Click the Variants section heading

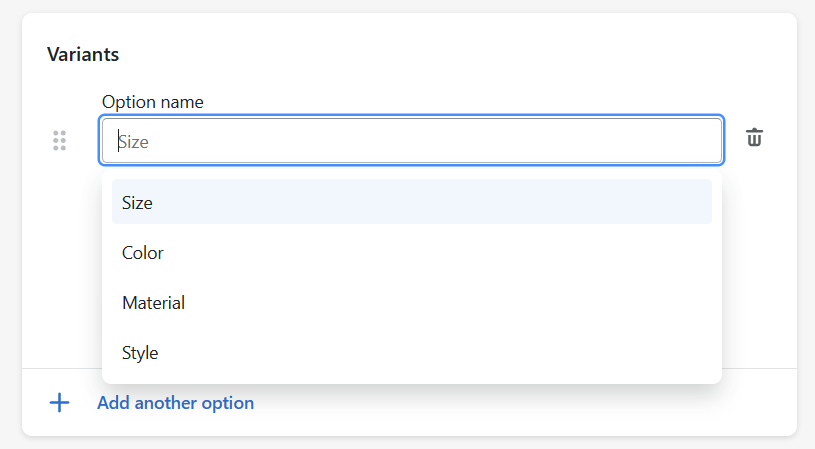[x=83, y=54]
